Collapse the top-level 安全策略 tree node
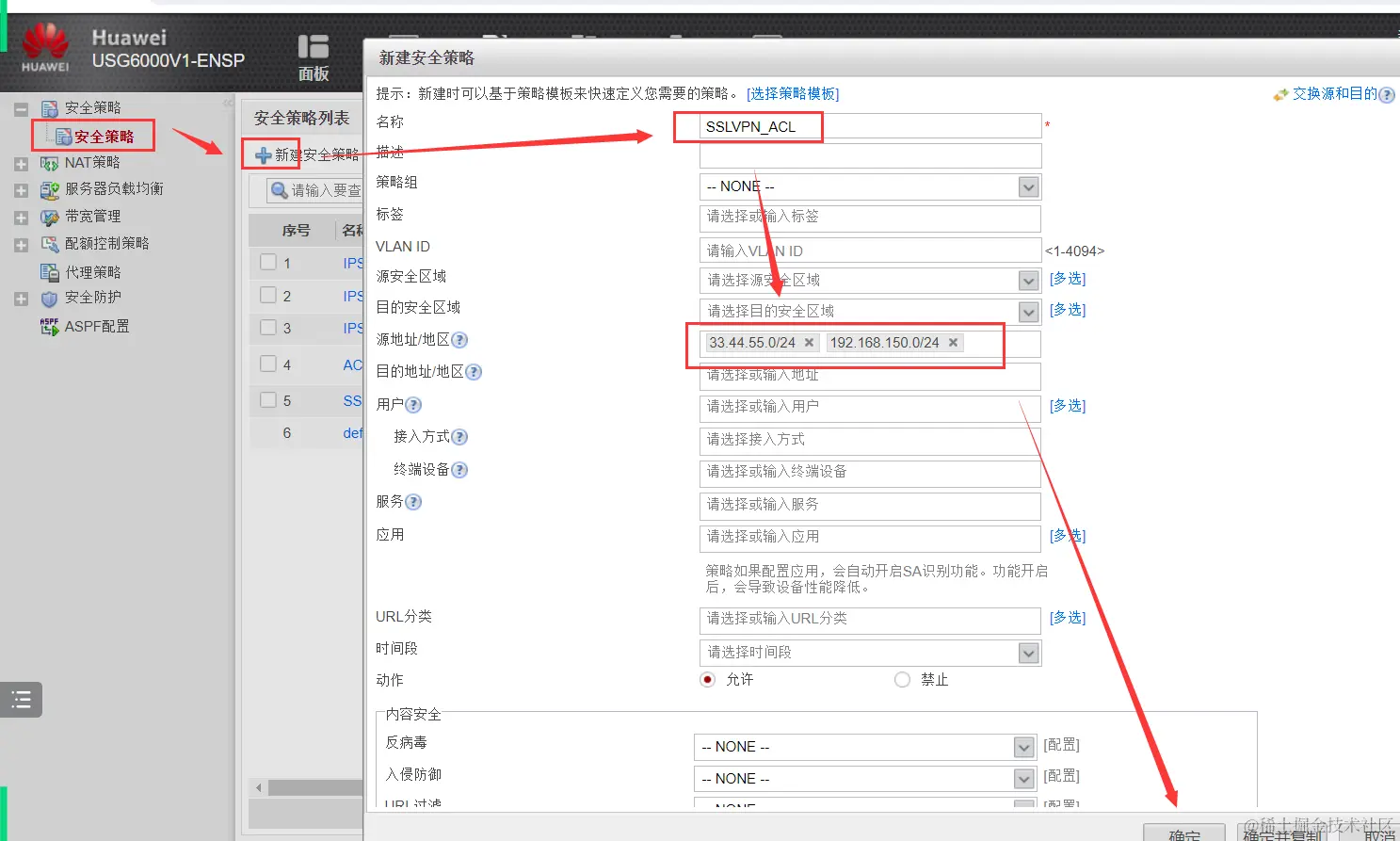Image resolution: width=1400 pixels, height=841 pixels. 21,109
